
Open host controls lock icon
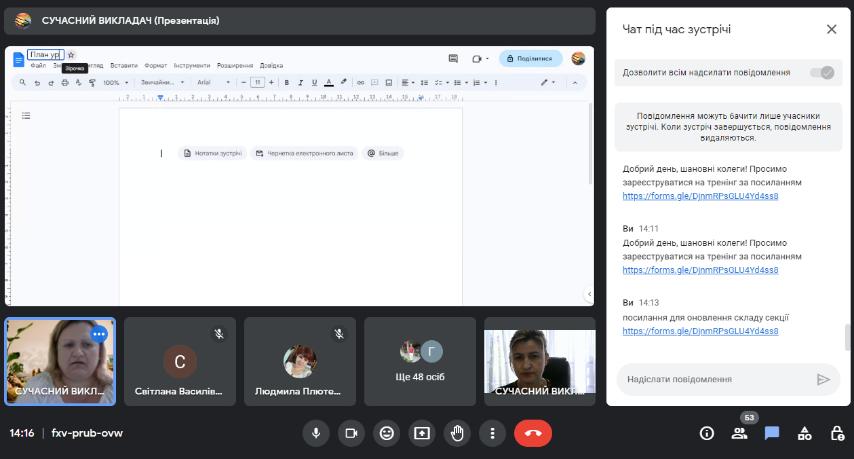coord(837,433)
